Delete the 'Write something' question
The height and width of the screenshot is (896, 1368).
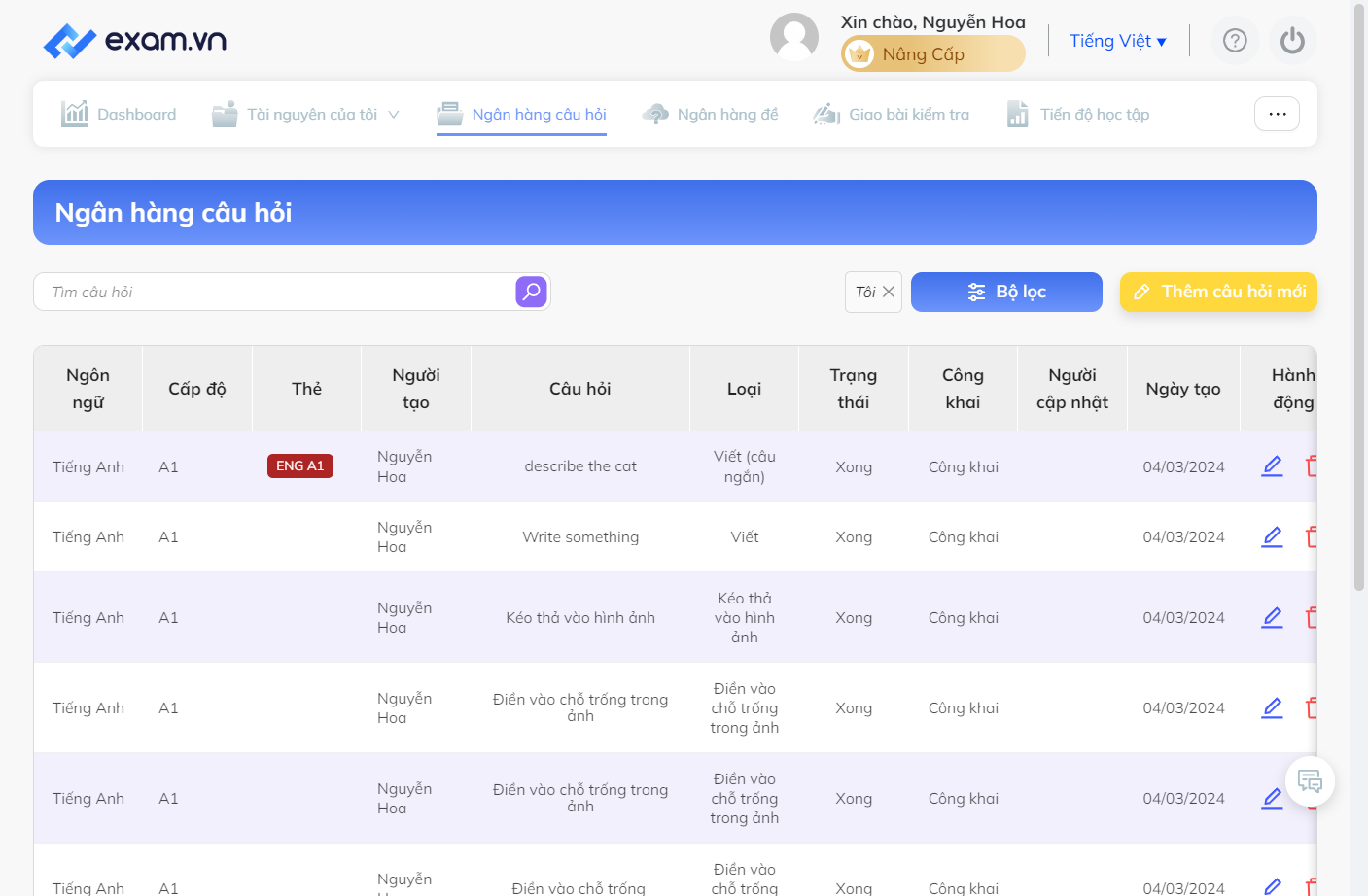(1312, 536)
